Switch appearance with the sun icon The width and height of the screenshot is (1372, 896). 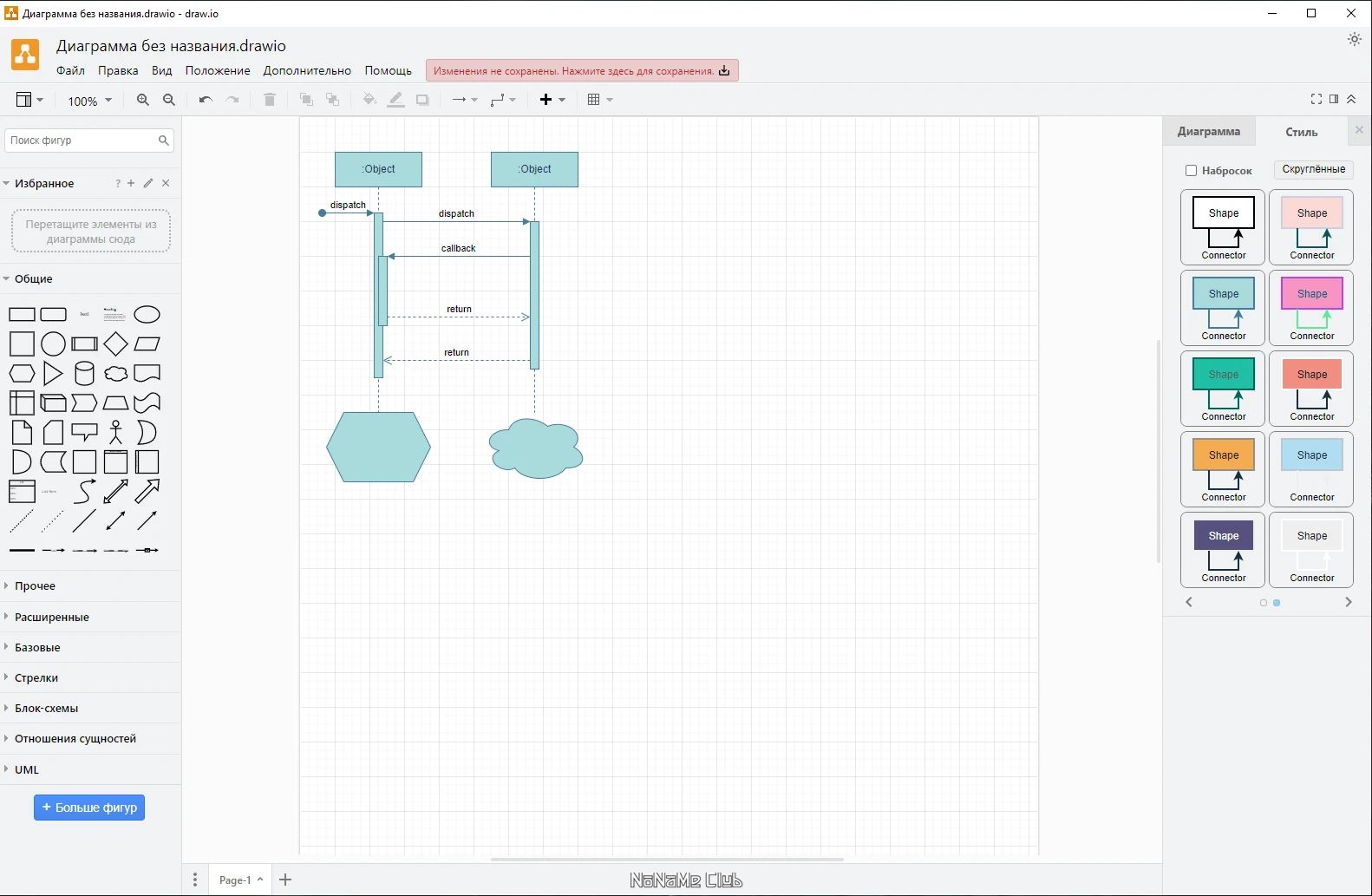1355,39
